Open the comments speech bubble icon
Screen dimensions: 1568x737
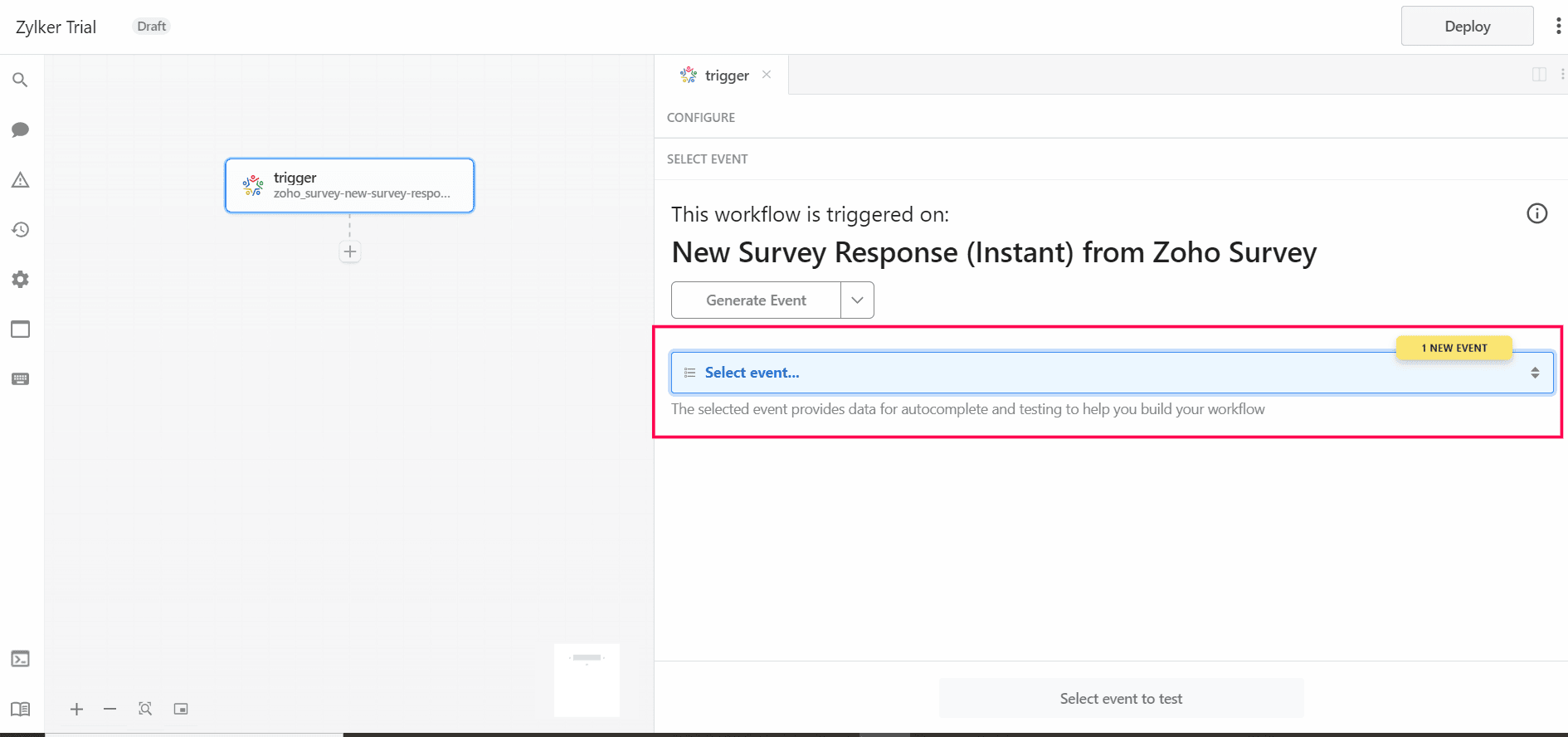(x=20, y=129)
